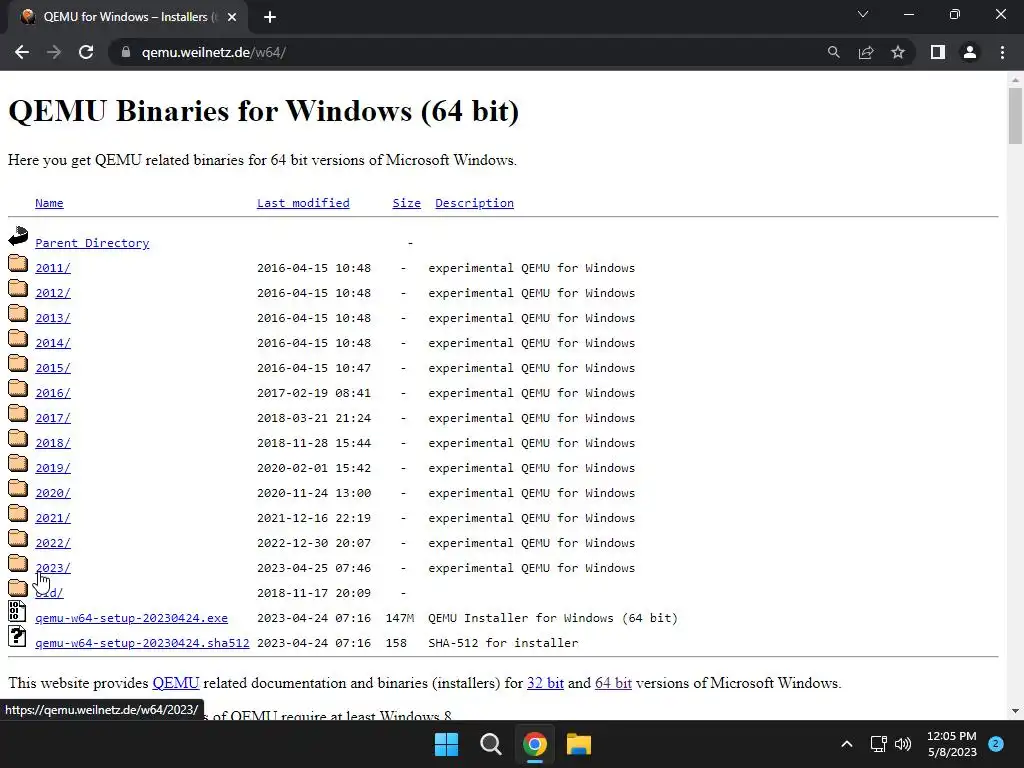Select the QEMU for Windows – Installers tab
Viewport: 1024px width, 768px height.
pyautogui.click(x=127, y=17)
